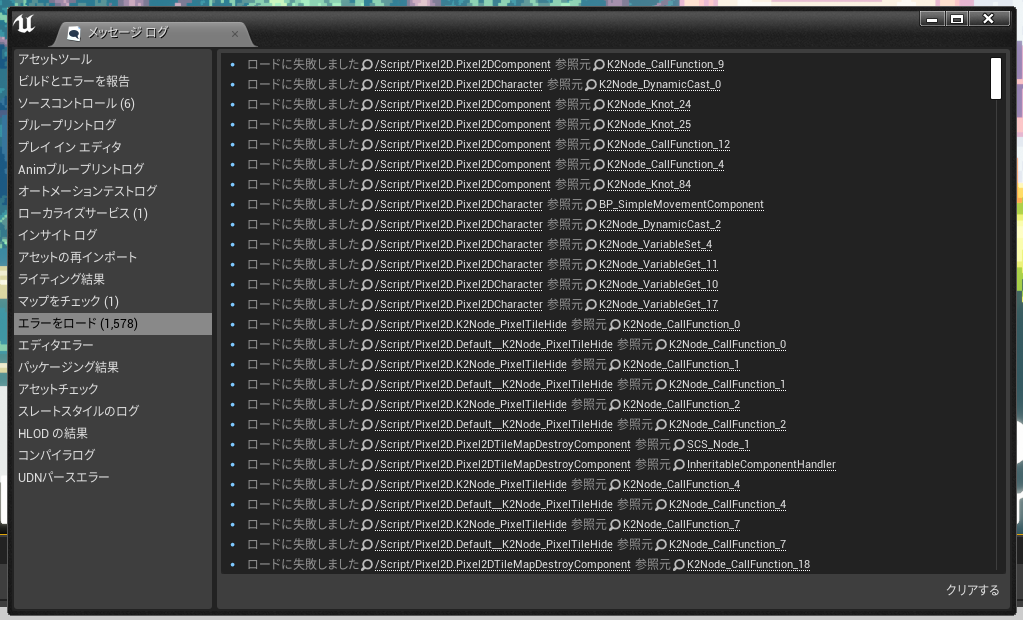Screen dimensions: 1023x620
Task: Show アセットチェック log
Action: click(113, 389)
